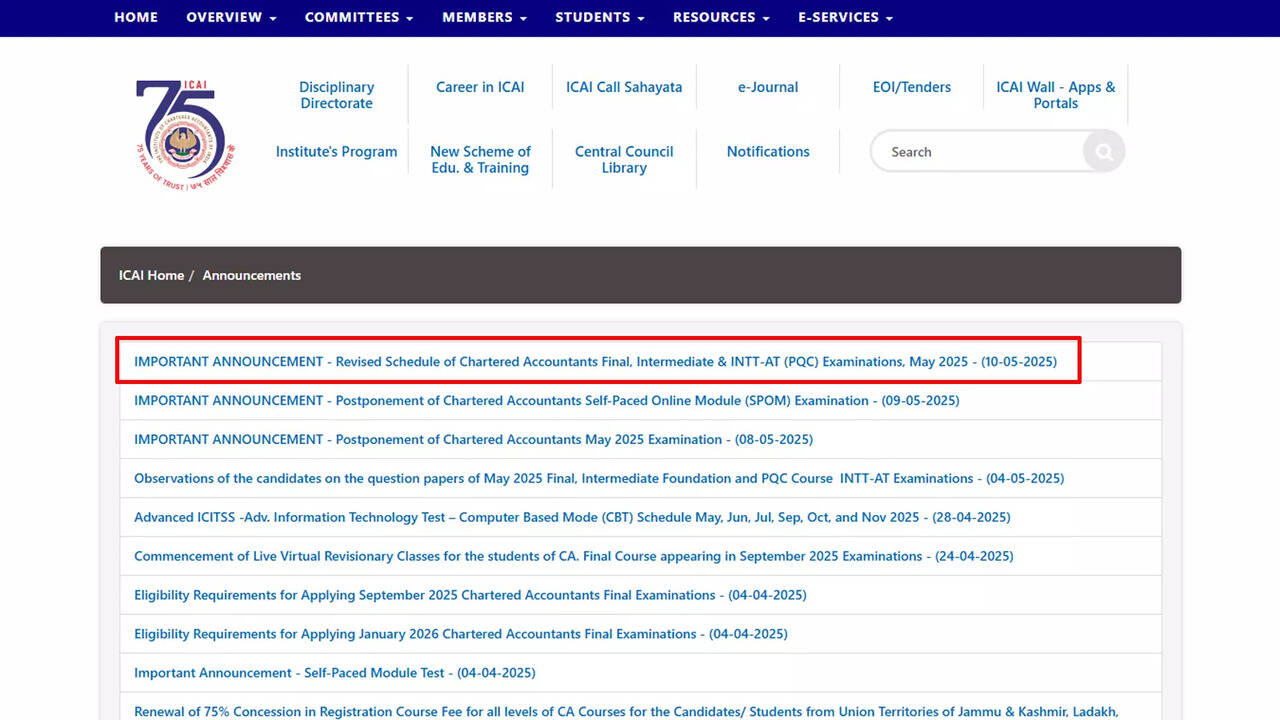The image size is (1280, 720).
Task: Open the Resources navigation menu
Action: point(720,18)
